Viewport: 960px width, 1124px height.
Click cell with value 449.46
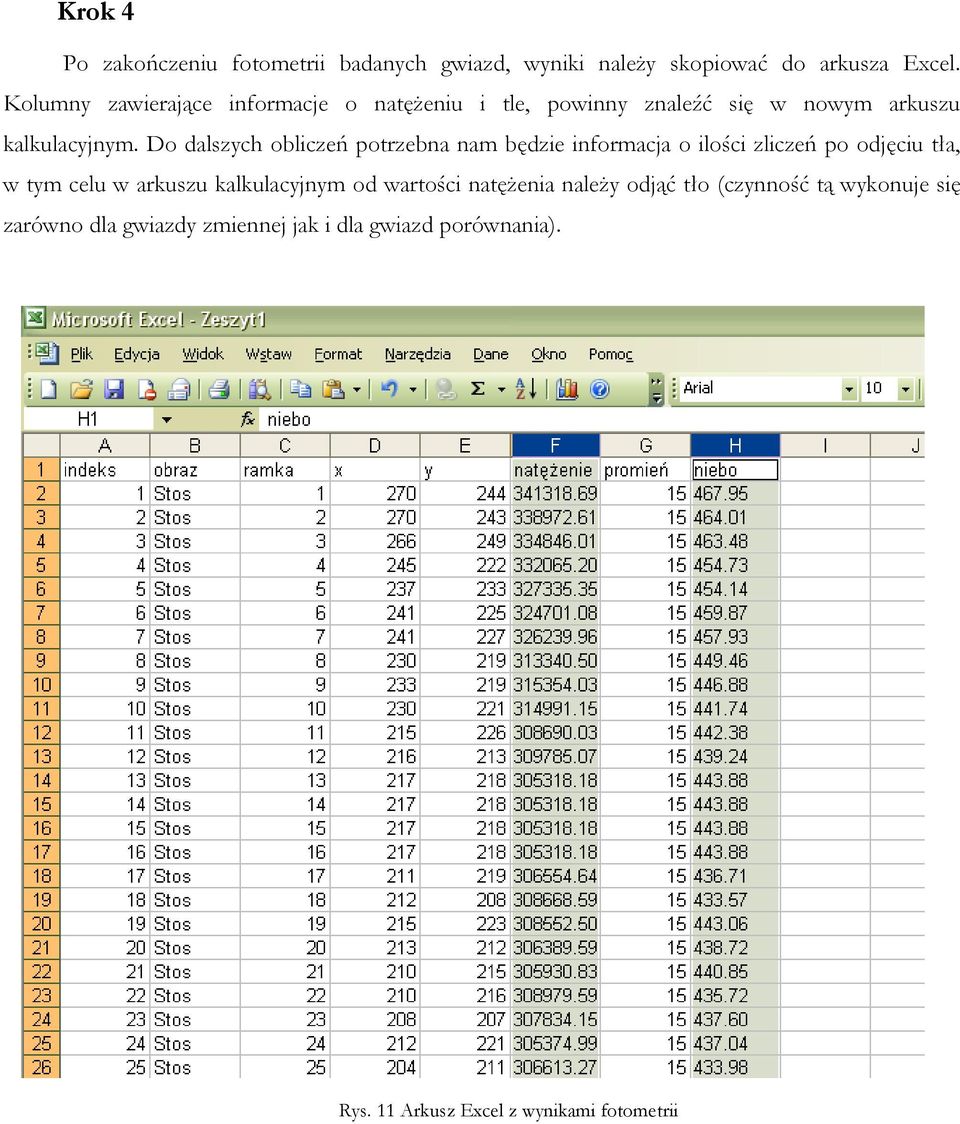(736, 660)
